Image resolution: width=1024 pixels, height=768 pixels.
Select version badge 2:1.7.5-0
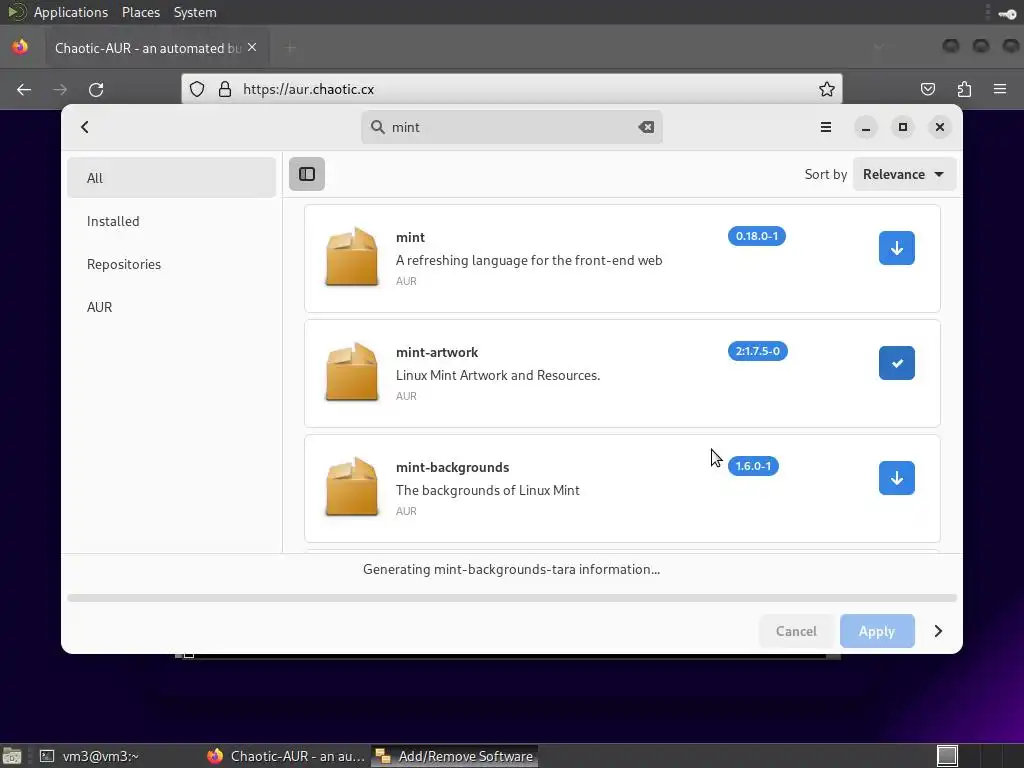(758, 351)
